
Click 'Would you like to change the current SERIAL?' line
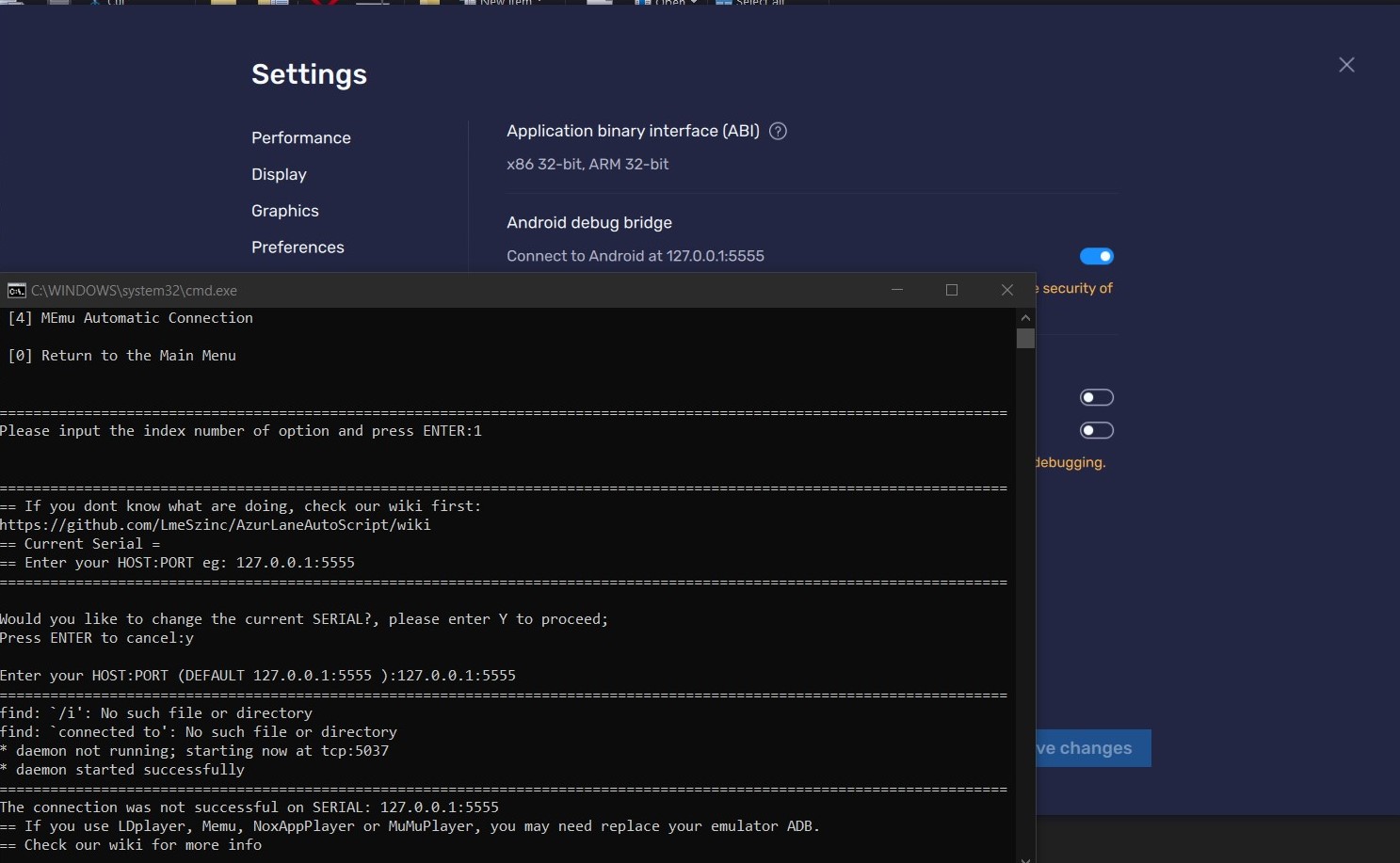click(x=304, y=619)
